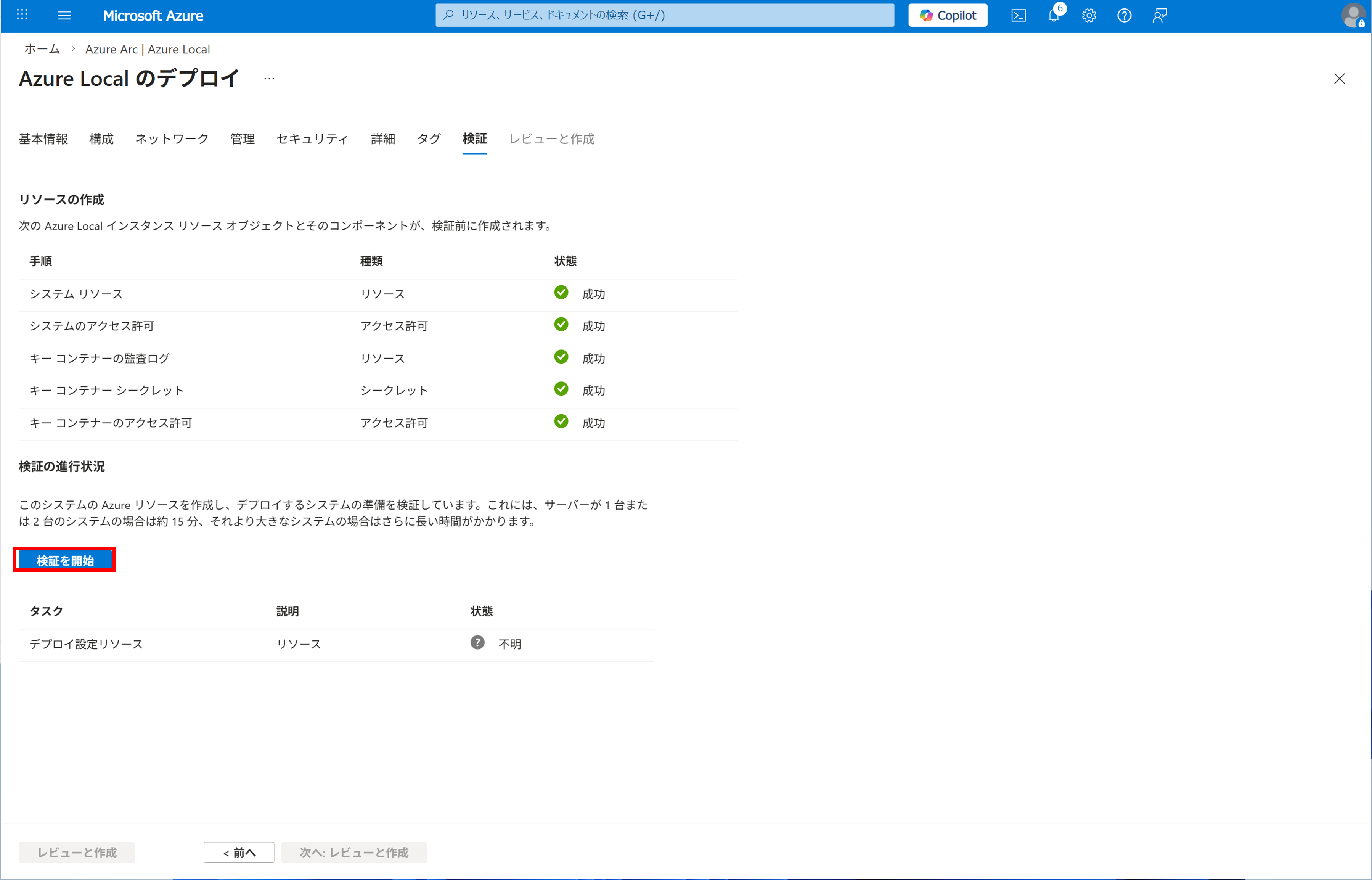Click the unknown status icon for デプロイ設定リソース
Screen dimensions: 1372x880
(477, 642)
